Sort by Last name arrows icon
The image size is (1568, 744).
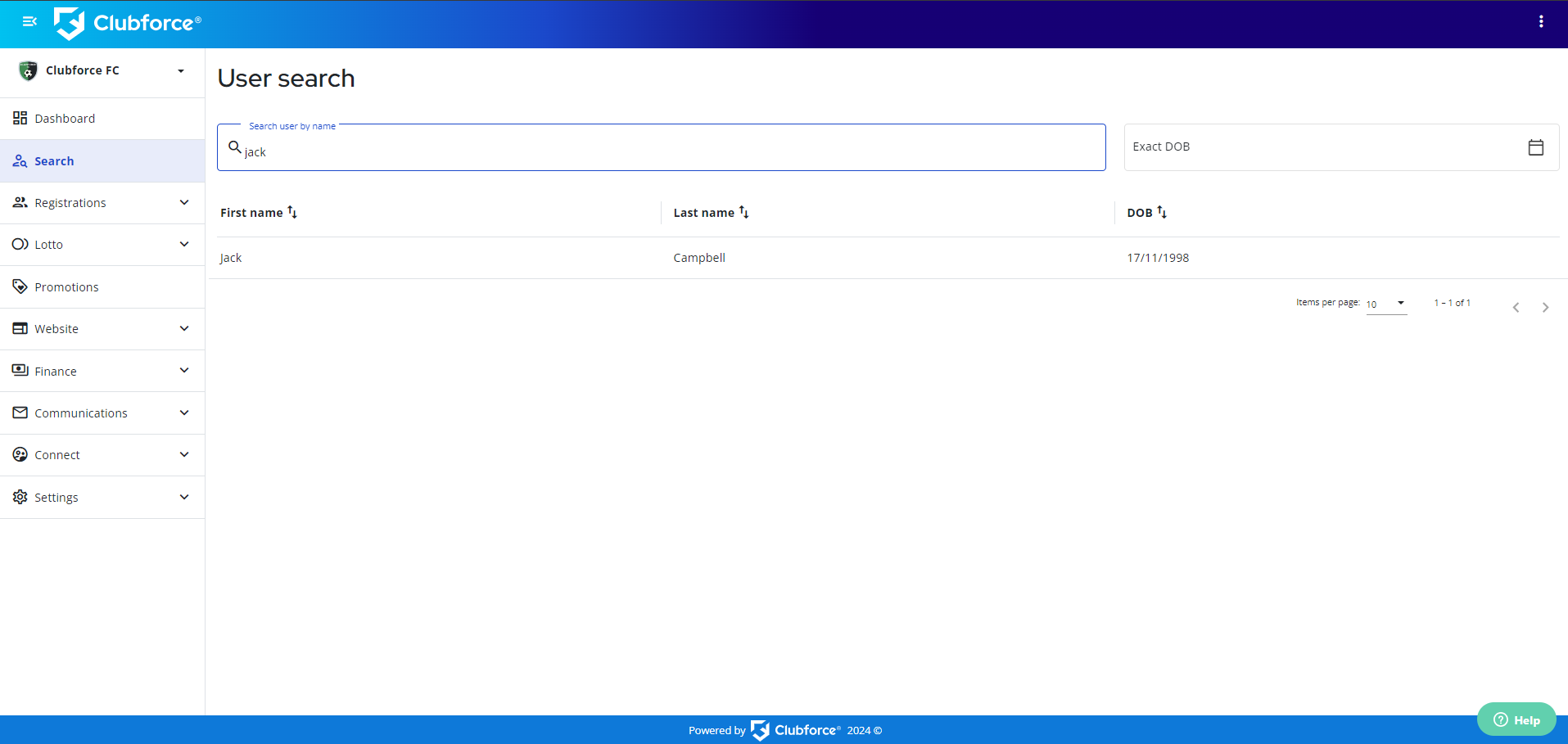tap(743, 212)
